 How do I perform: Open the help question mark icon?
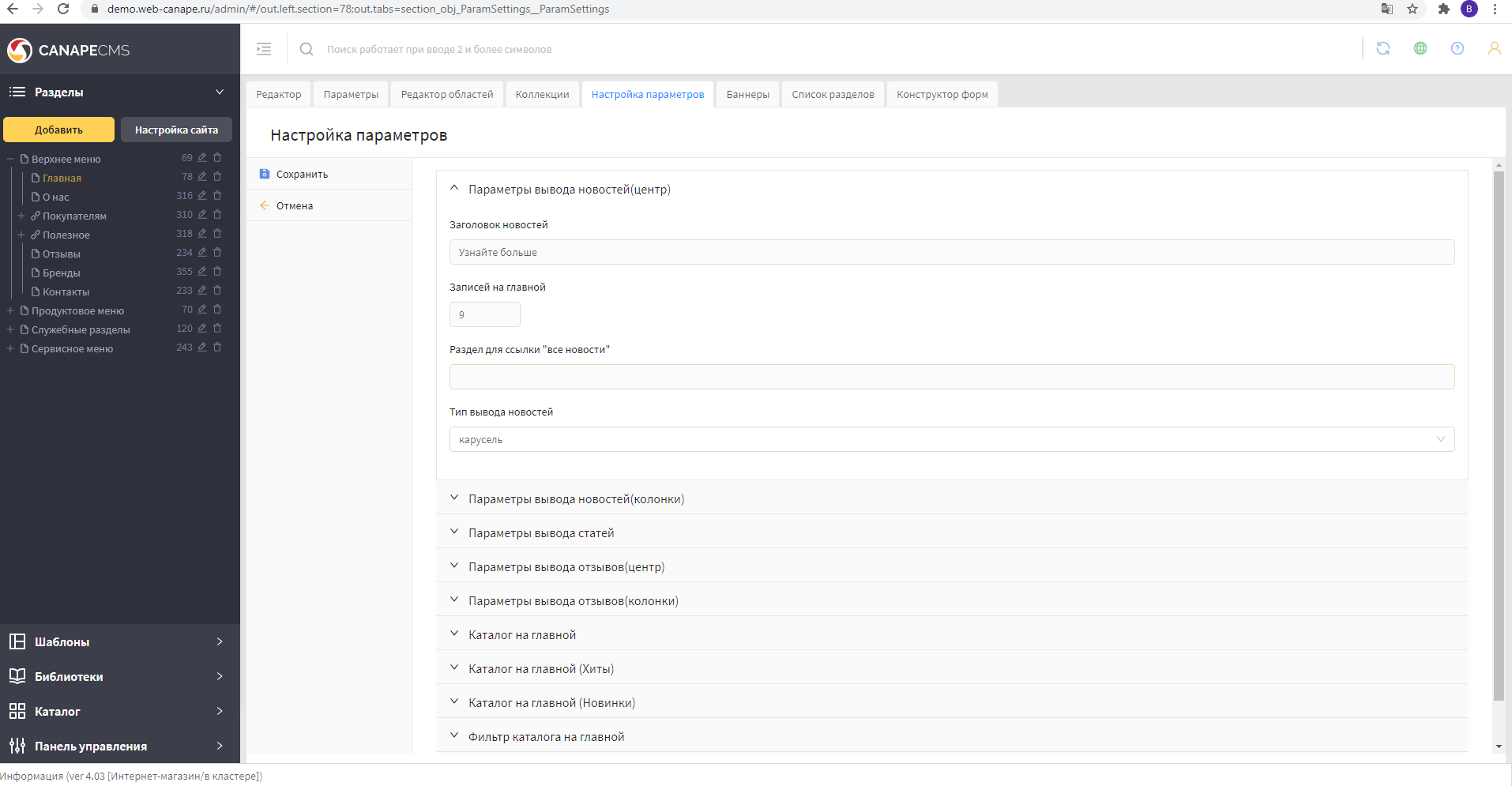(x=1457, y=49)
